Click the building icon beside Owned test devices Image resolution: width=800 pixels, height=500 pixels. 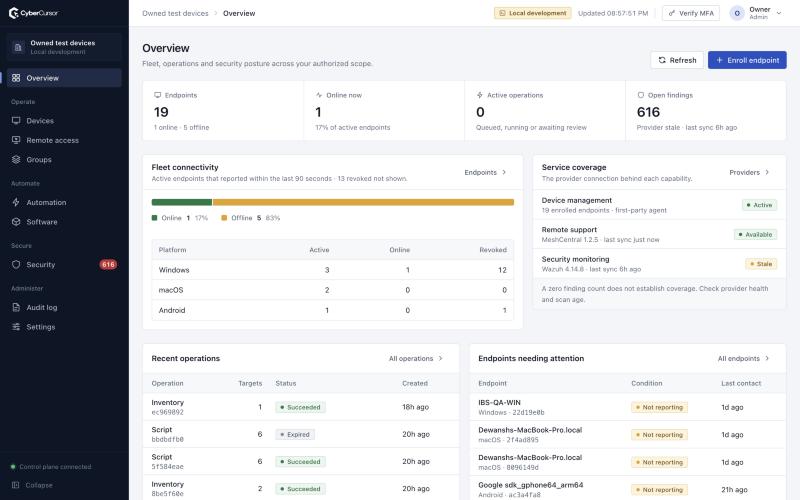click(x=18, y=47)
